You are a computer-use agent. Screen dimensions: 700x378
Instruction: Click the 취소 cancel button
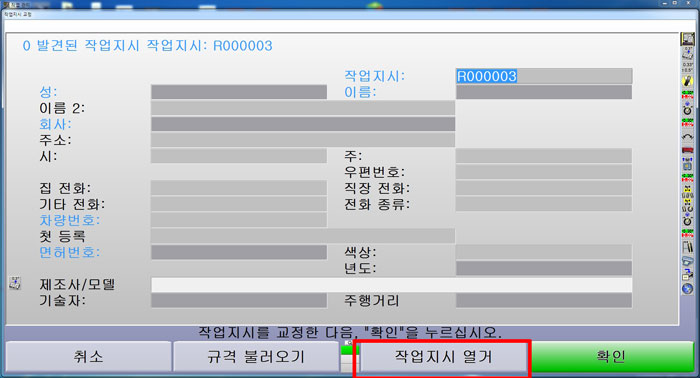(x=88, y=356)
